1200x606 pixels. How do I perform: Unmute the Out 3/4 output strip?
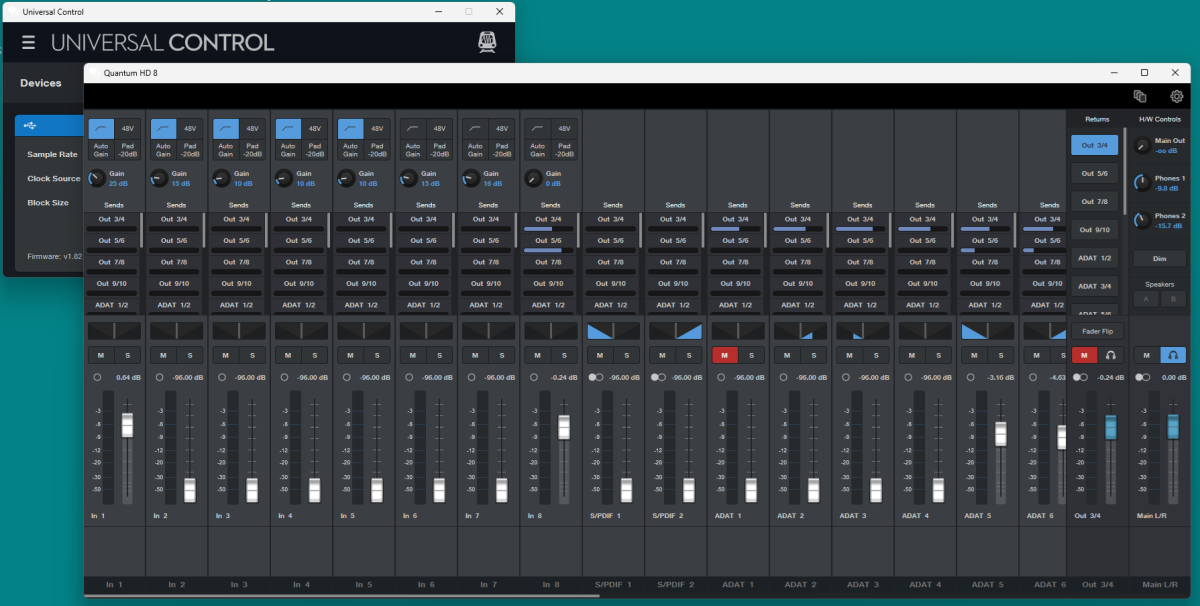pyautogui.click(x=1084, y=355)
